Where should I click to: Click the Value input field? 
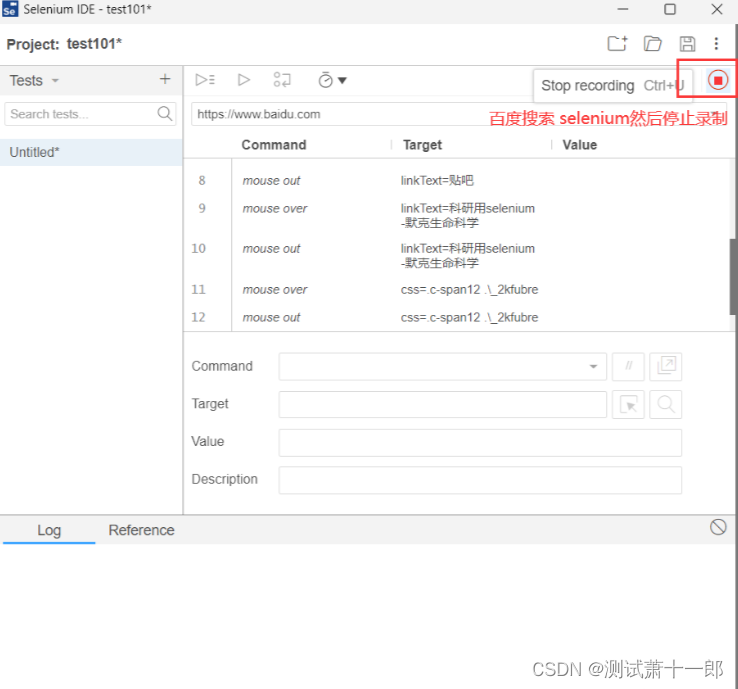click(480, 442)
